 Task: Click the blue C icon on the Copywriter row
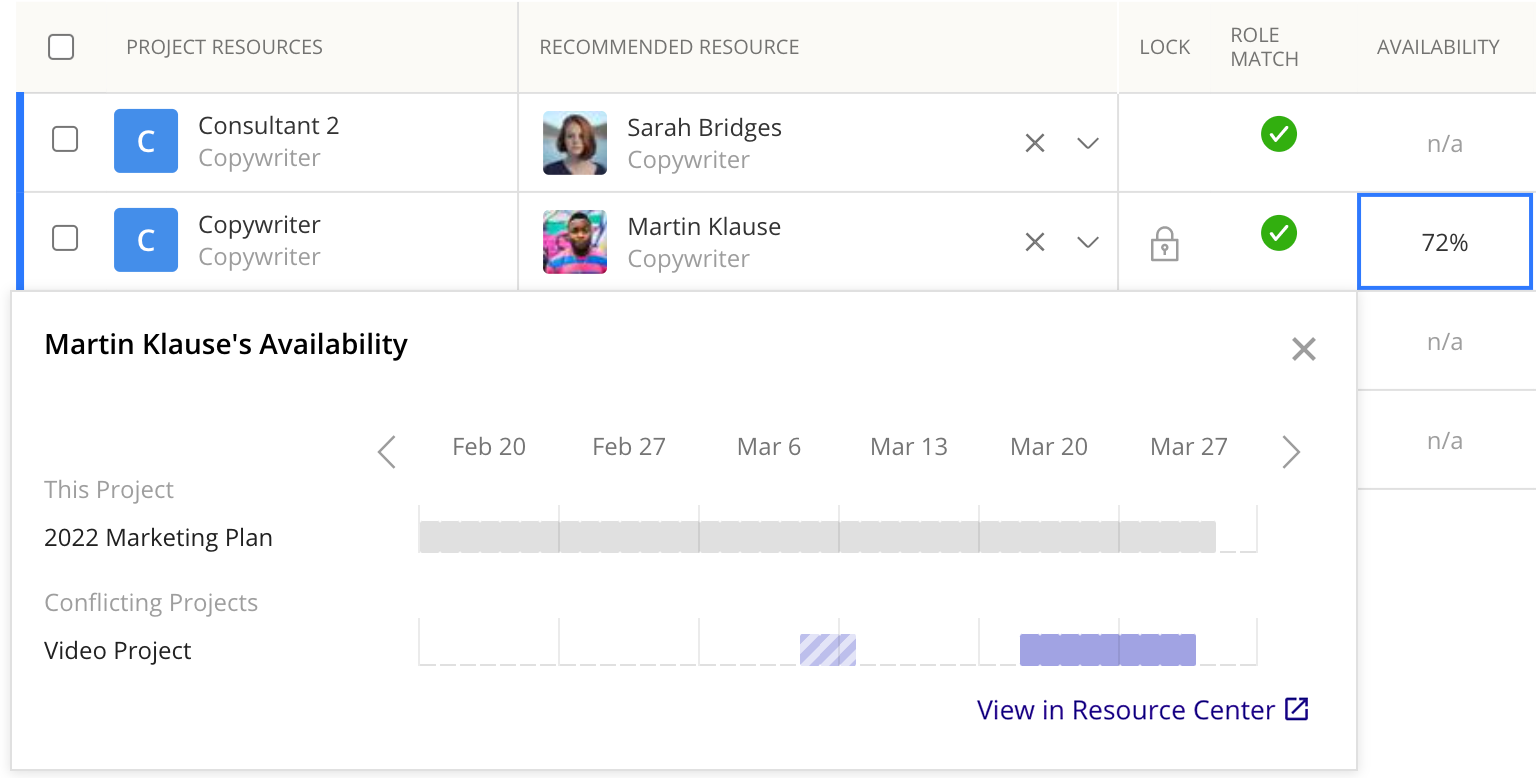[146, 240]
